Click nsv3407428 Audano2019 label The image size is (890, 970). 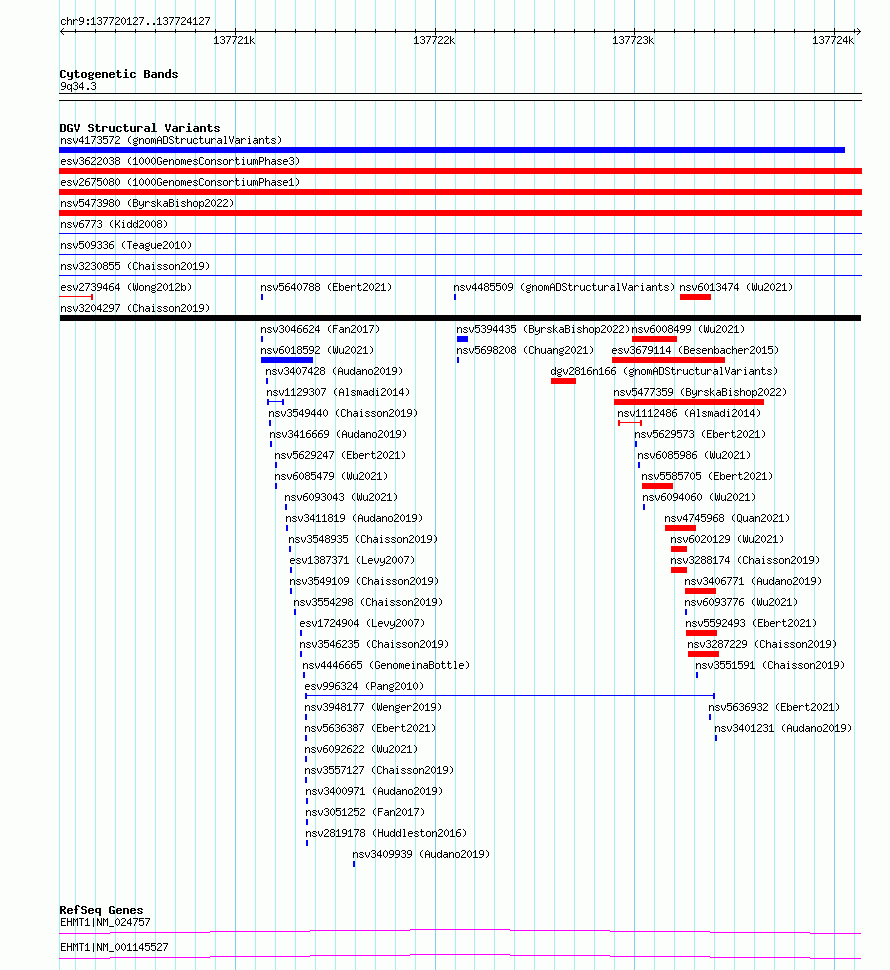tap(334, 372)
